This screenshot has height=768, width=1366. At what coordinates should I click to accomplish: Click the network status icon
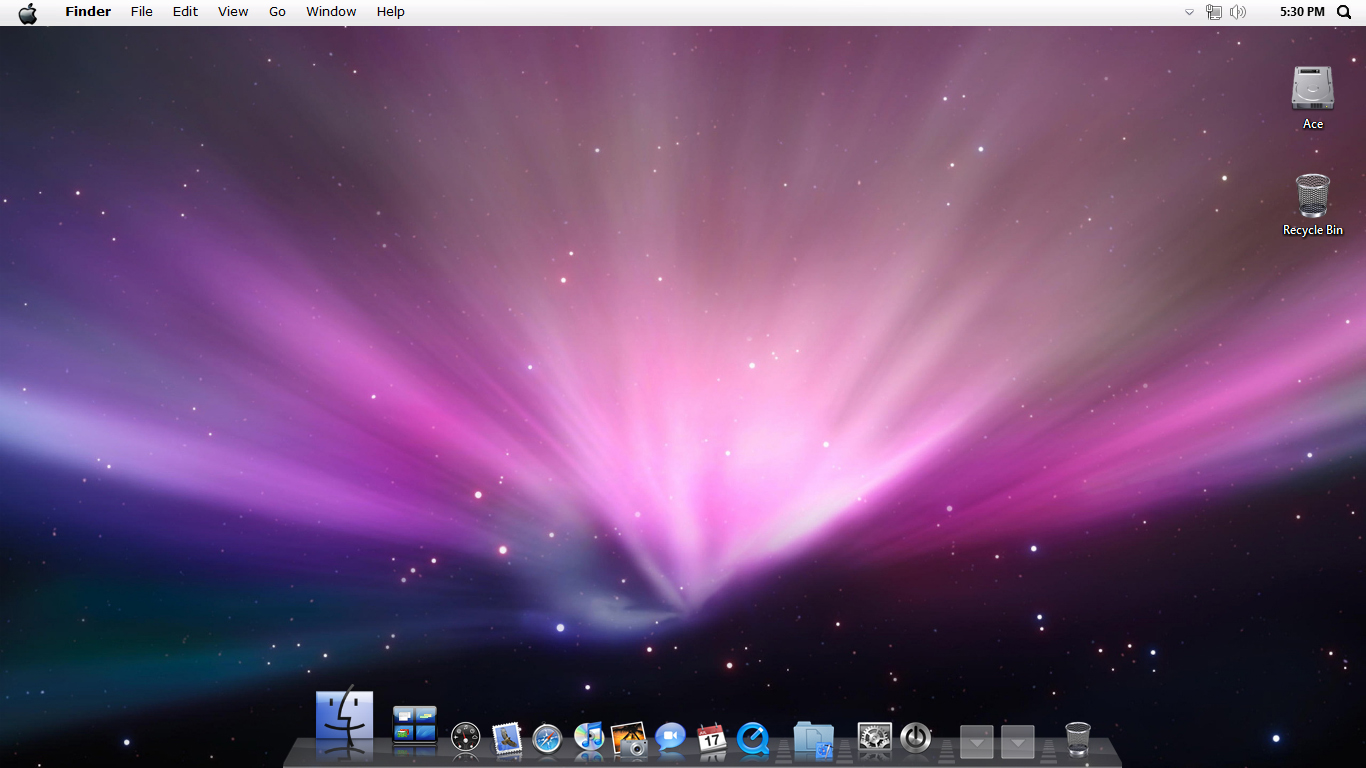1215,12
